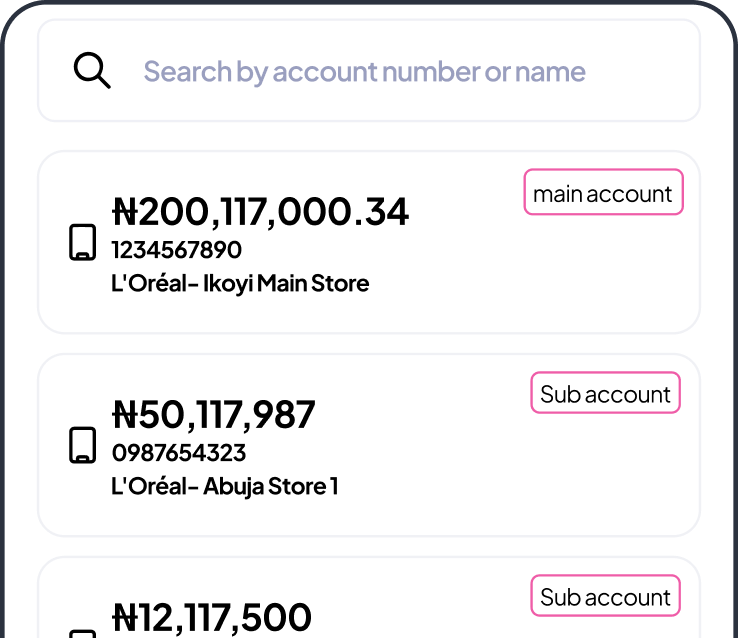Open the L'Oréal- Ikoyi Main Store name
The height and width of the screenshot is (638, 738).
point(240,283)
